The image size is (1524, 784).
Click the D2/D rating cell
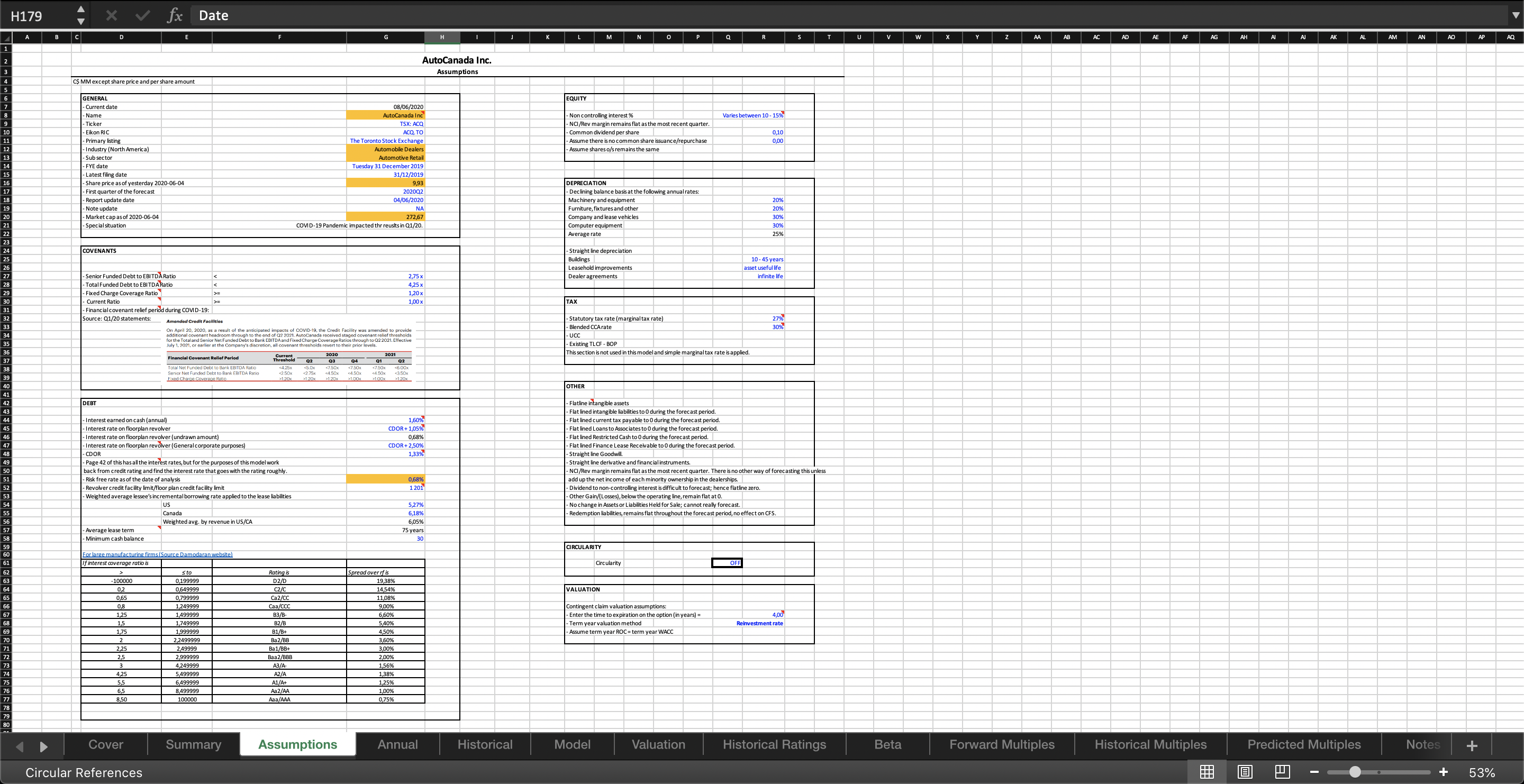[279, 581]
